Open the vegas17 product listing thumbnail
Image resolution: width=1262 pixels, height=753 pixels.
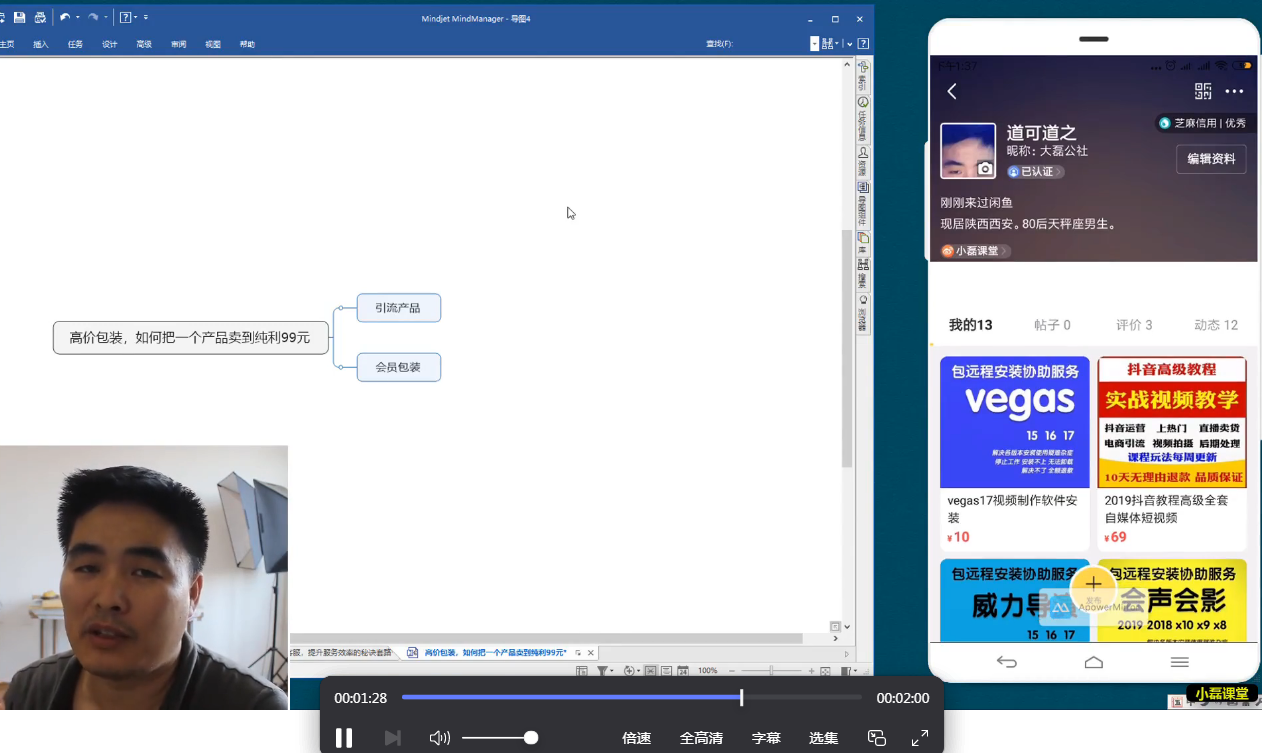pos(1014,422)
